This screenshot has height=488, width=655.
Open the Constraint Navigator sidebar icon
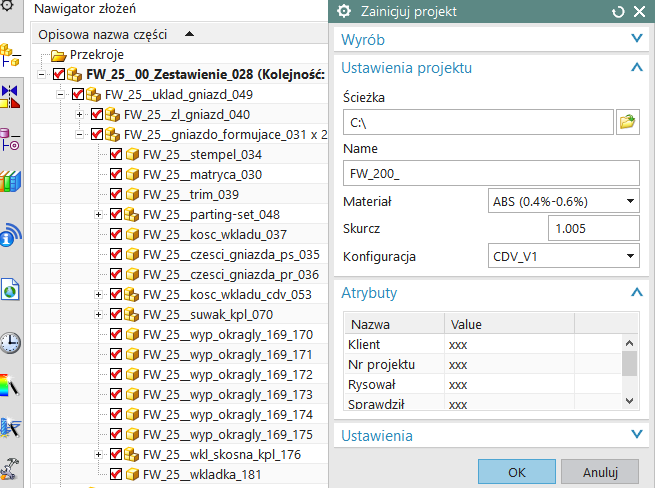10,97
